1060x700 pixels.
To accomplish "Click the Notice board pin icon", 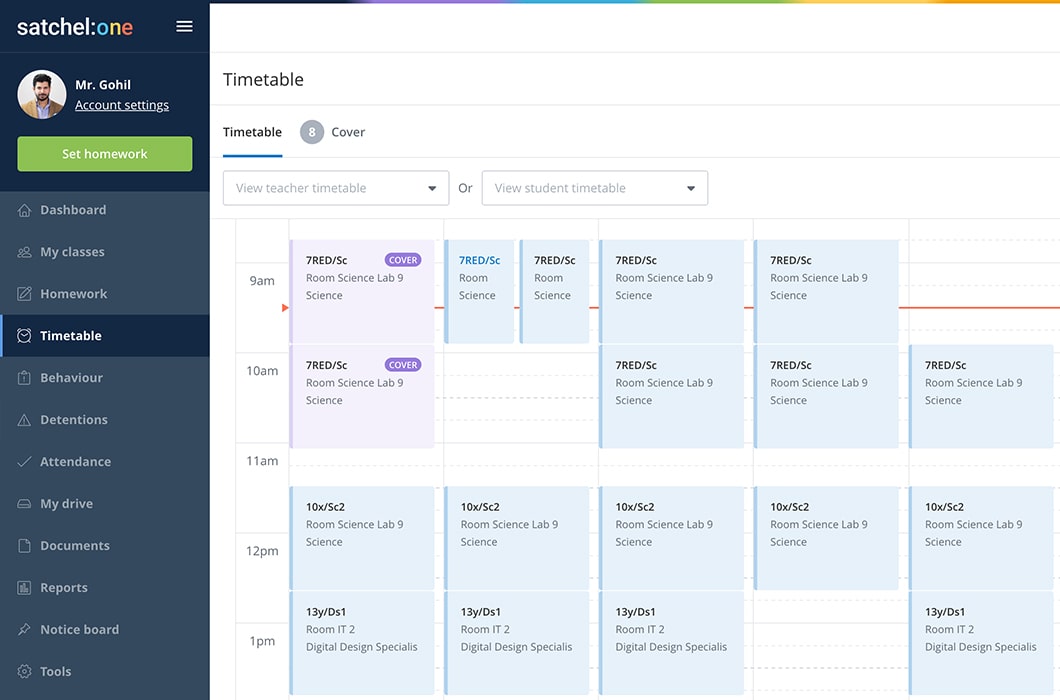I will pyautogui.click(x=25, y=630).
